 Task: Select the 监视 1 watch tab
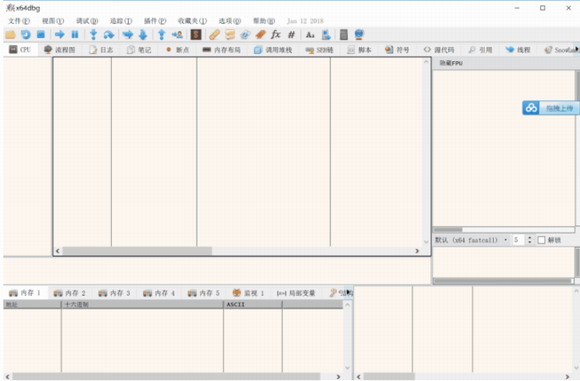(x=248, y=293)
